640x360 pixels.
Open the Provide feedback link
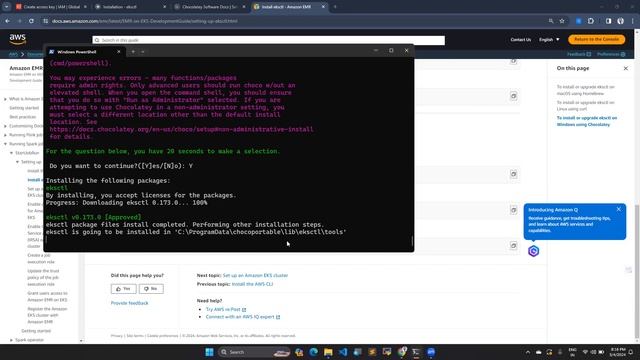(x=129, y=303)
